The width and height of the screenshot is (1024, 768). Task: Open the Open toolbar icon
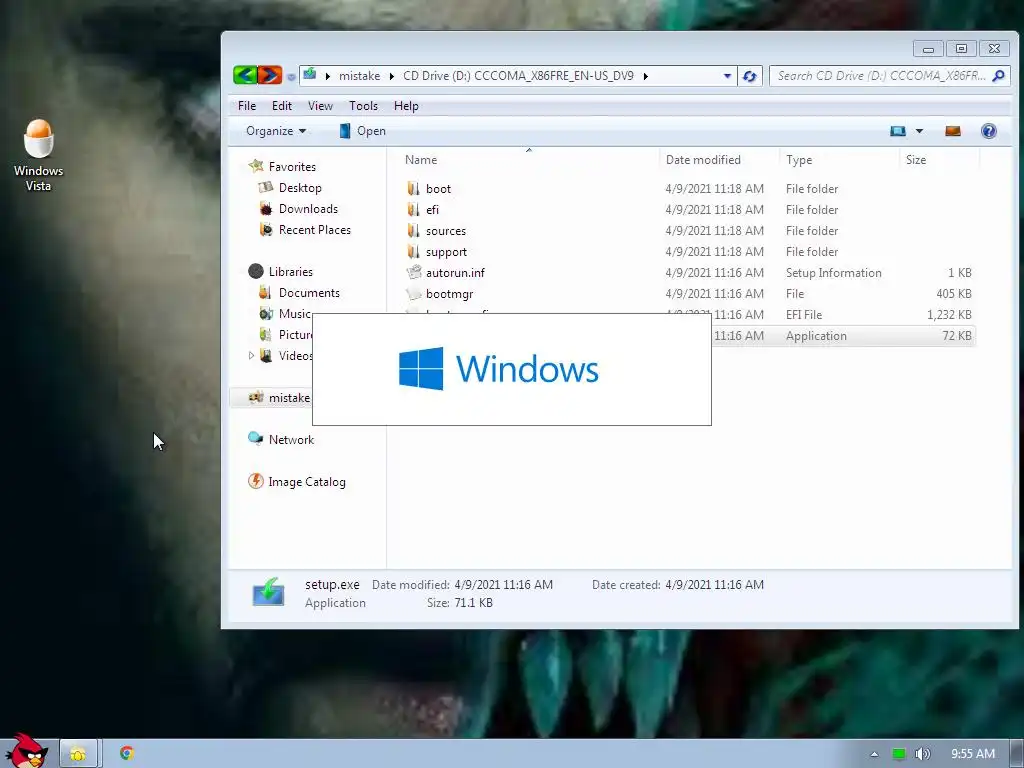click(x=345, y=131)
